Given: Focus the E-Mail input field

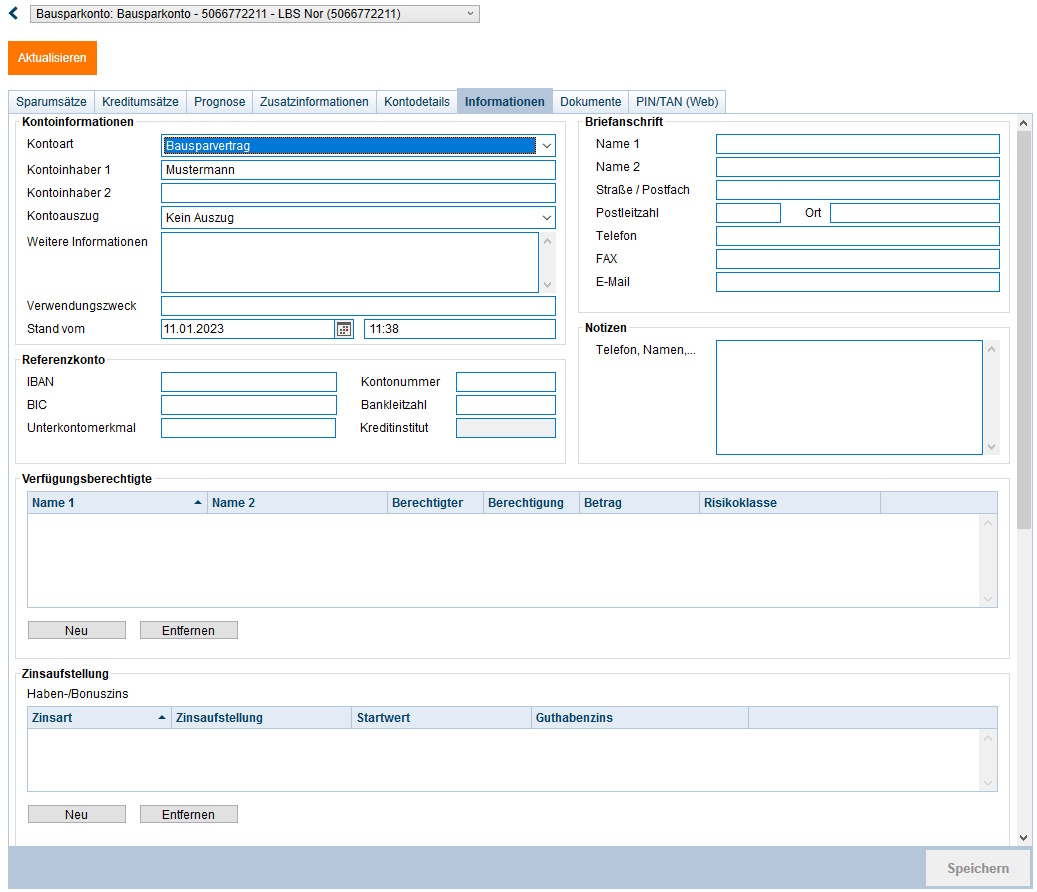Looking at the screenshot, I should [857, 282].
